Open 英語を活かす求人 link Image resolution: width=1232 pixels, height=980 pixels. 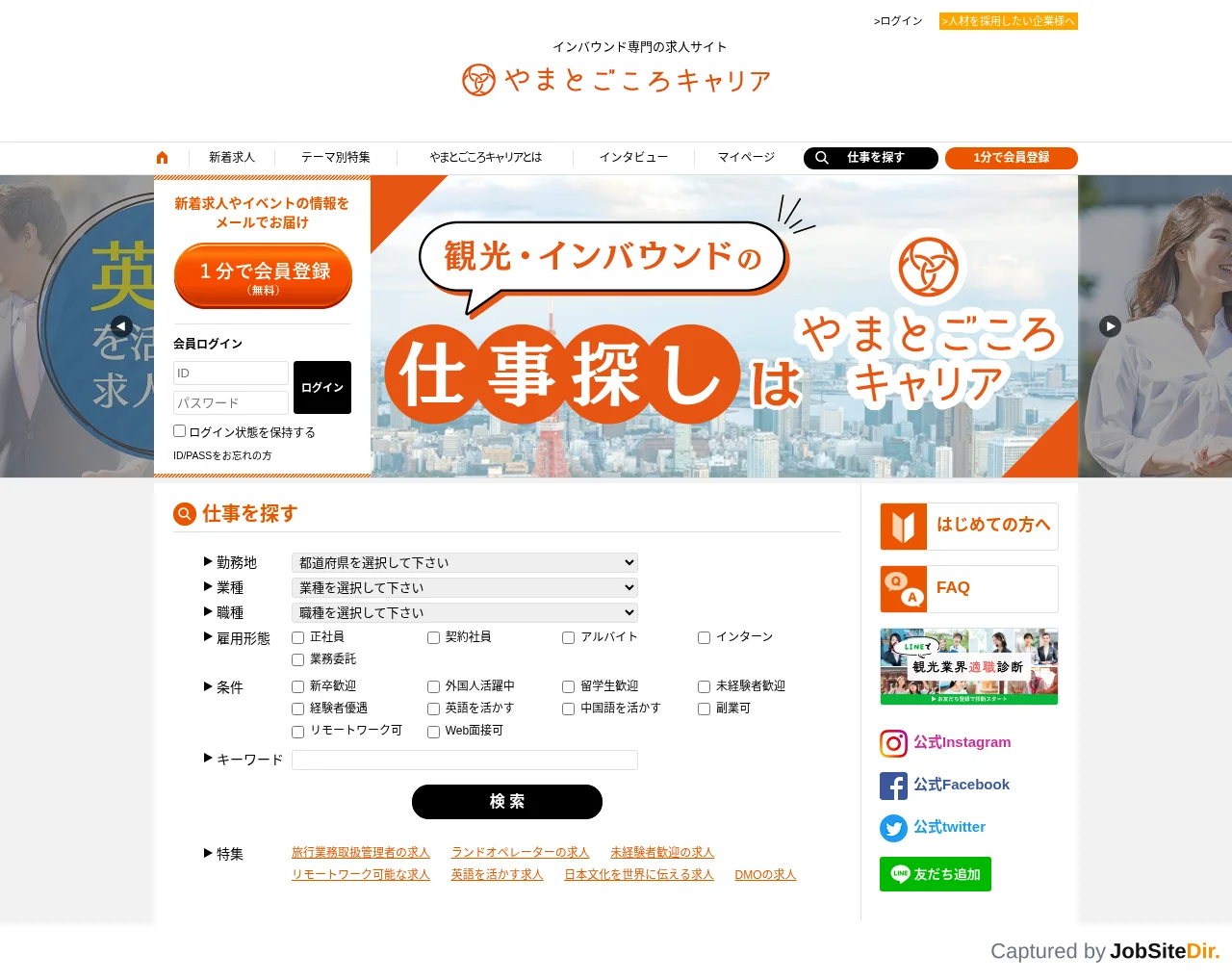497,875
